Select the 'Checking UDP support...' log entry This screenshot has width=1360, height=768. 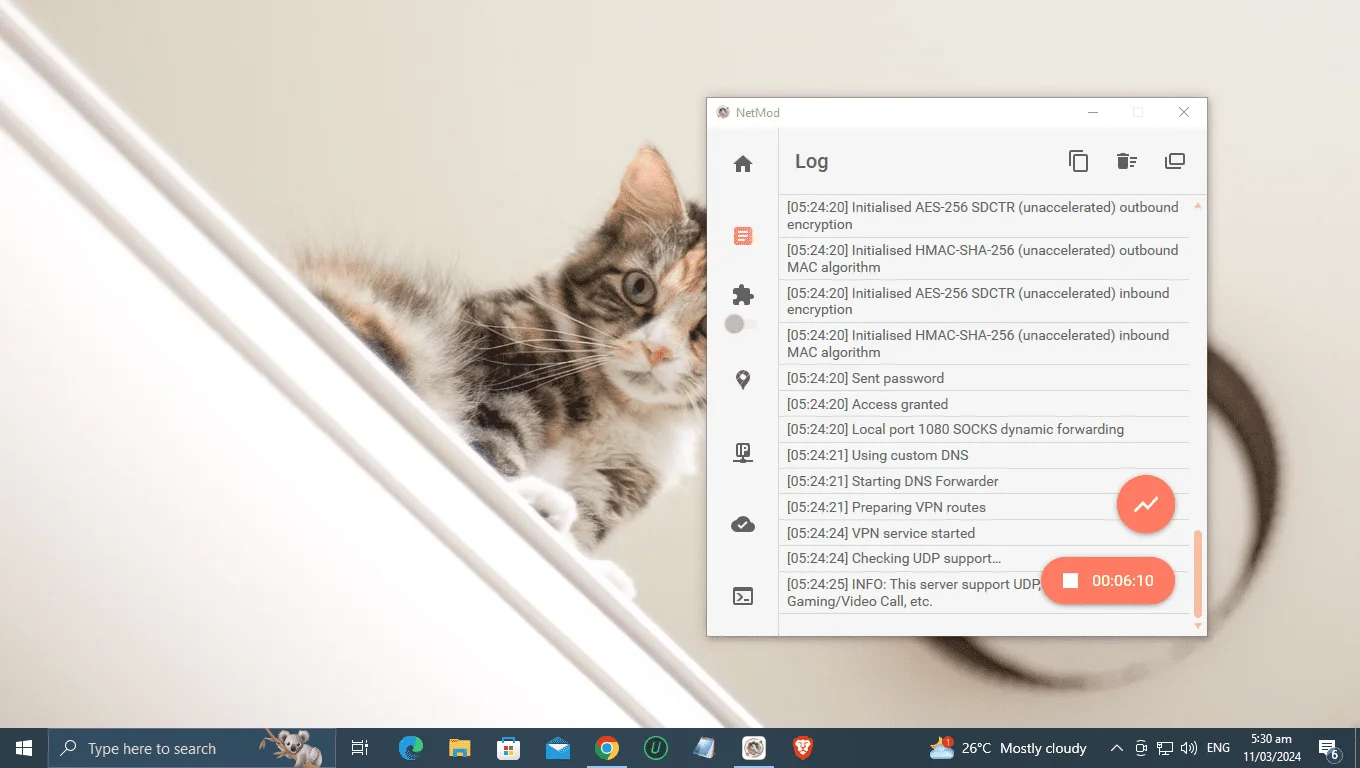point(984,558)
